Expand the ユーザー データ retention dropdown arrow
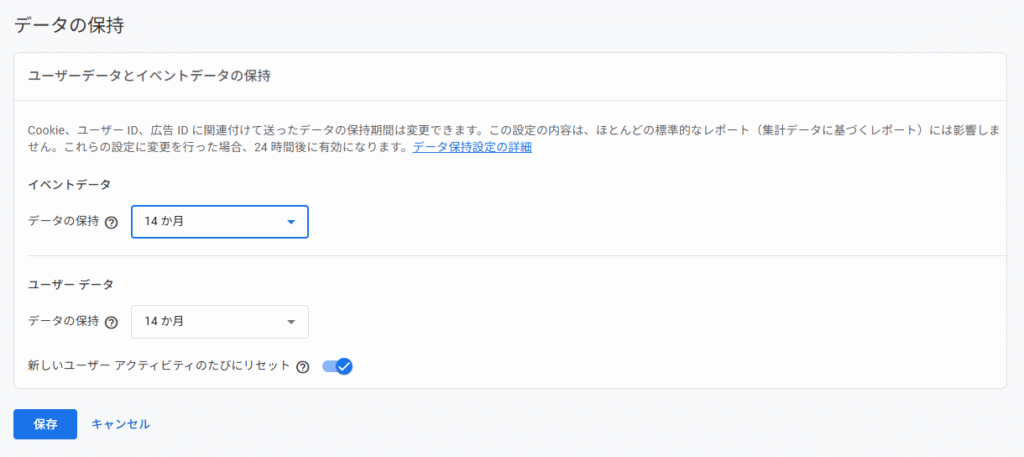This screenshot has height=457, width=1024. (291, 322)
